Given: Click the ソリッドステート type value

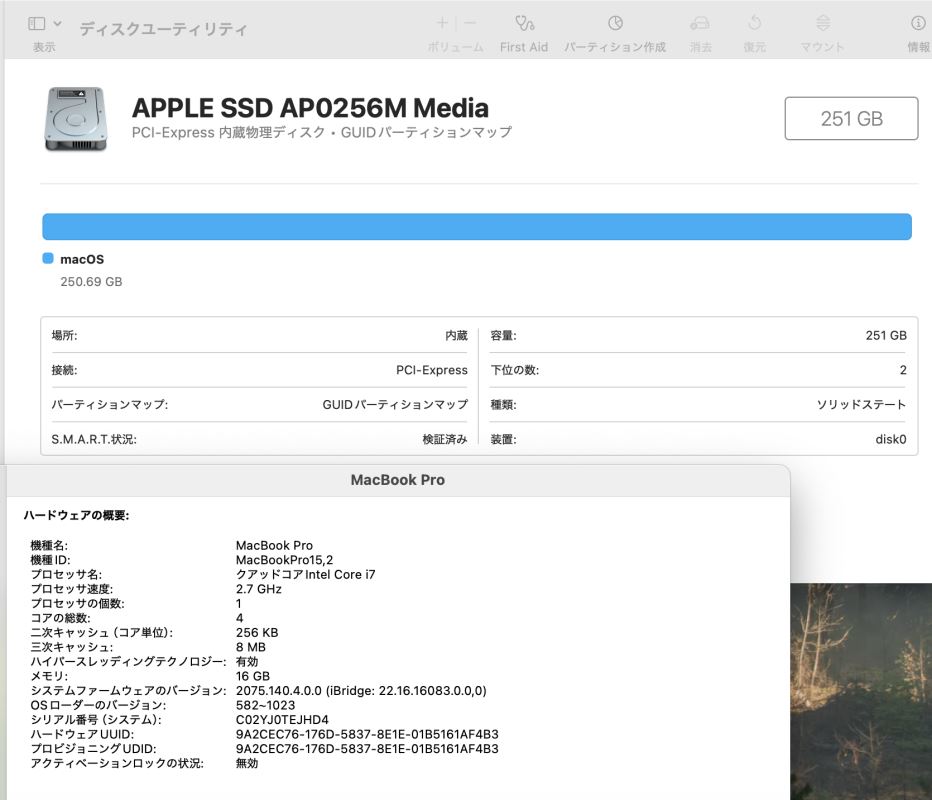Looking at the screenshot, I should point(861,405).
